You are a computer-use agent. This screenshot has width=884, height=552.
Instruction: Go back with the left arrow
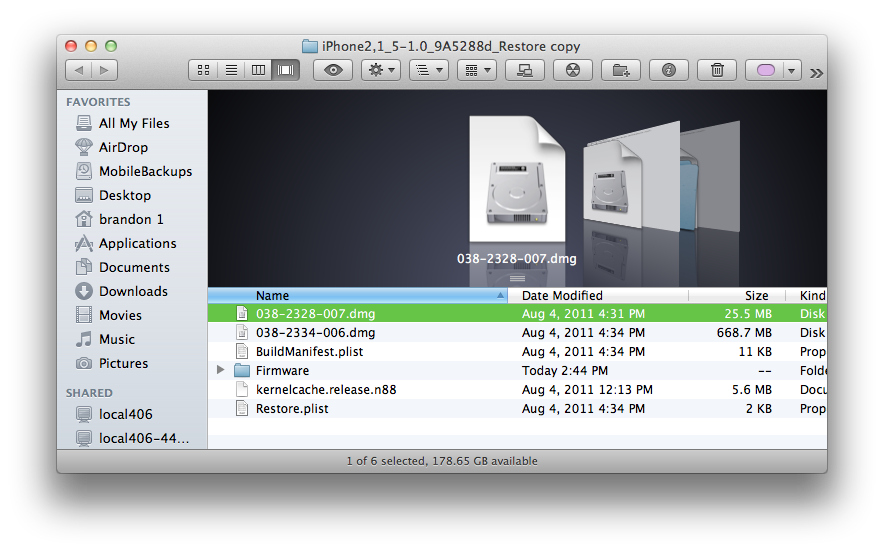tap(79, 70)
